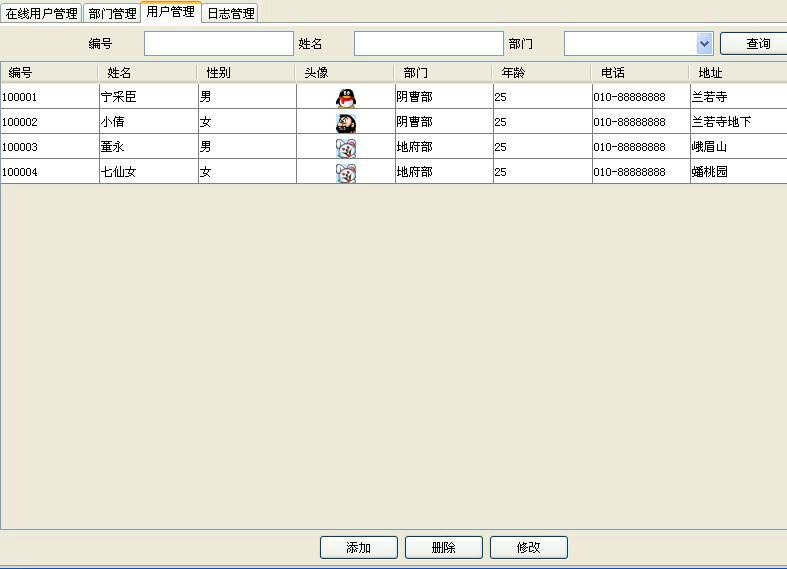The image size is (787, 569).
Task: Sort by 年龄 column header
Action: 541,73
